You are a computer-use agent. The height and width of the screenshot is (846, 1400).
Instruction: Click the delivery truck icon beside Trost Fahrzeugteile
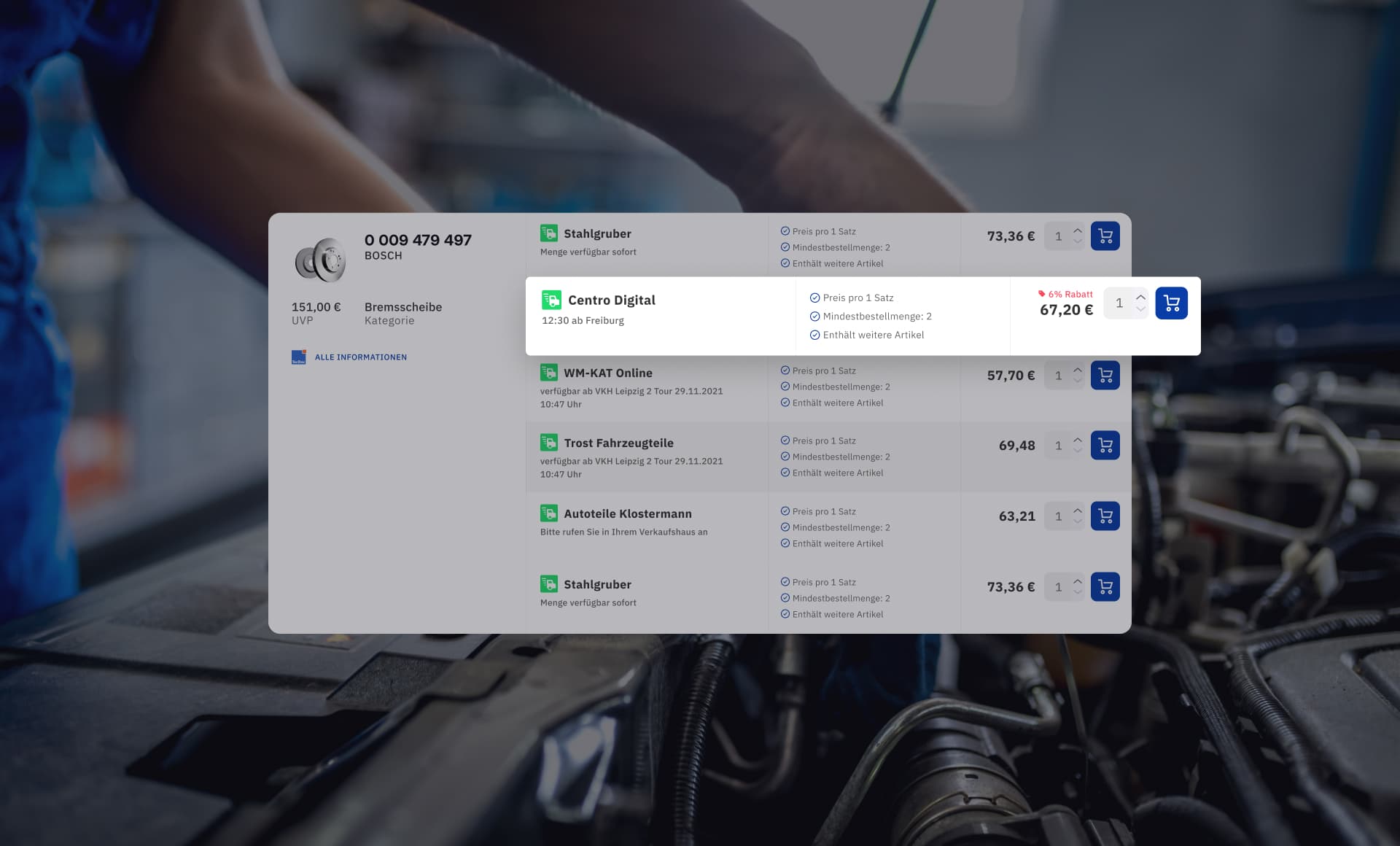click(549, 443)
